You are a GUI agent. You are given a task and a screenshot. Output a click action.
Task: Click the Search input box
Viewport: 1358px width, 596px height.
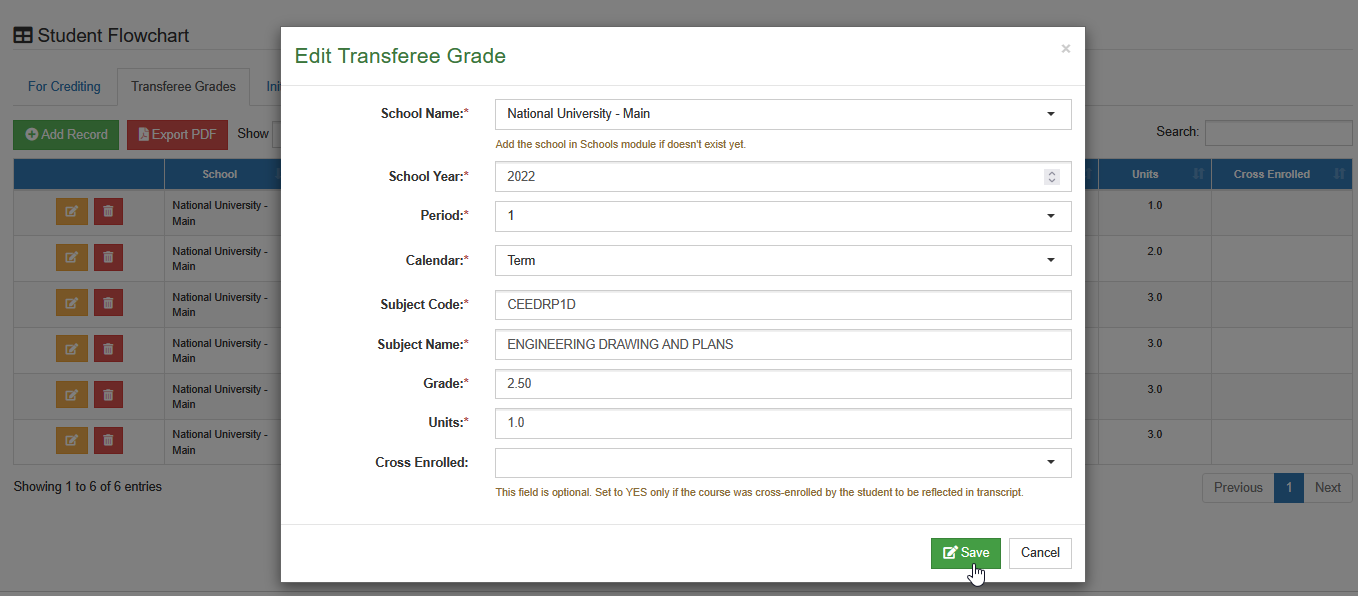(x=1278, y=133)
